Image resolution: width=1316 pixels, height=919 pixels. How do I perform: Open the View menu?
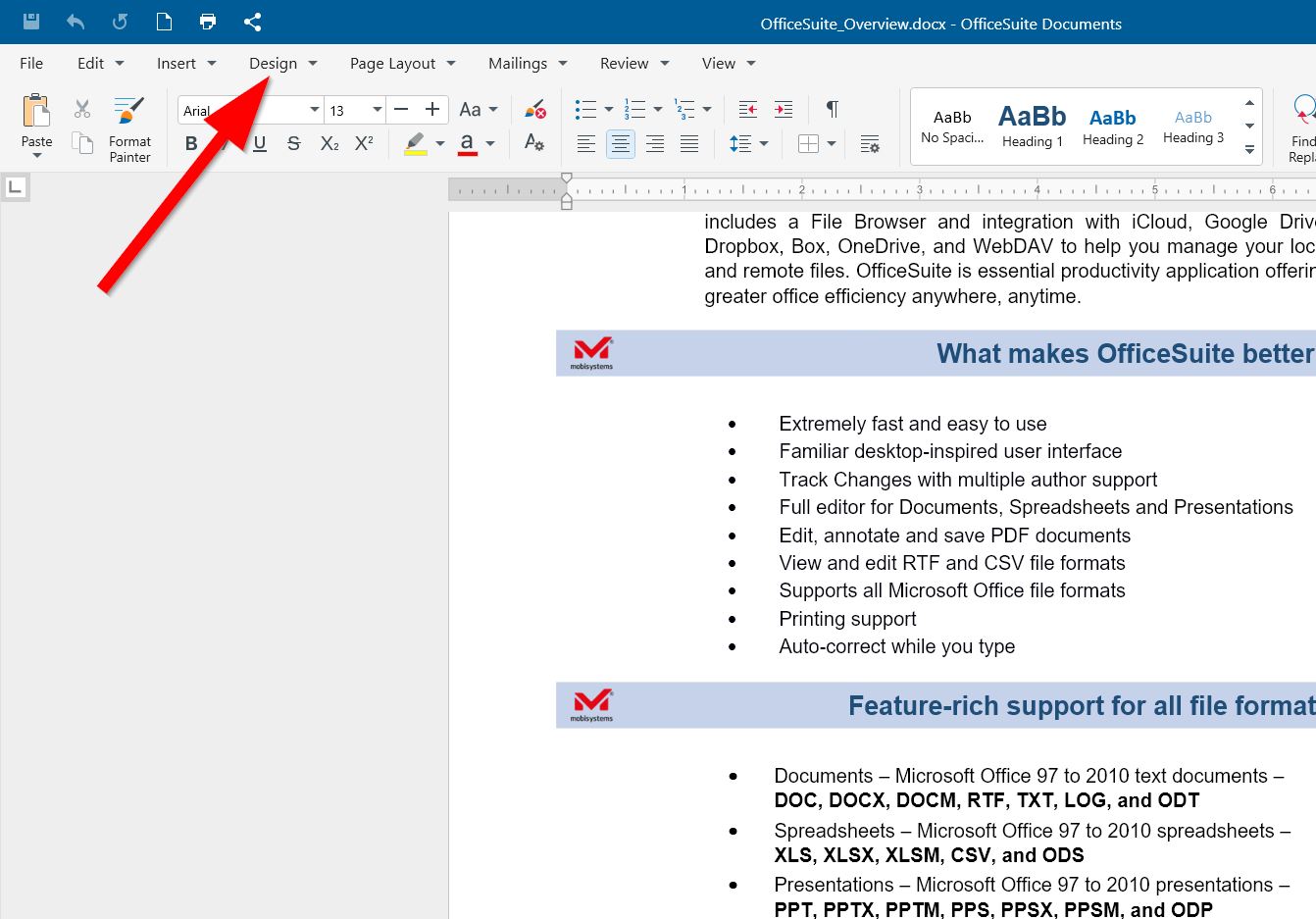click(x=729, y=63)
